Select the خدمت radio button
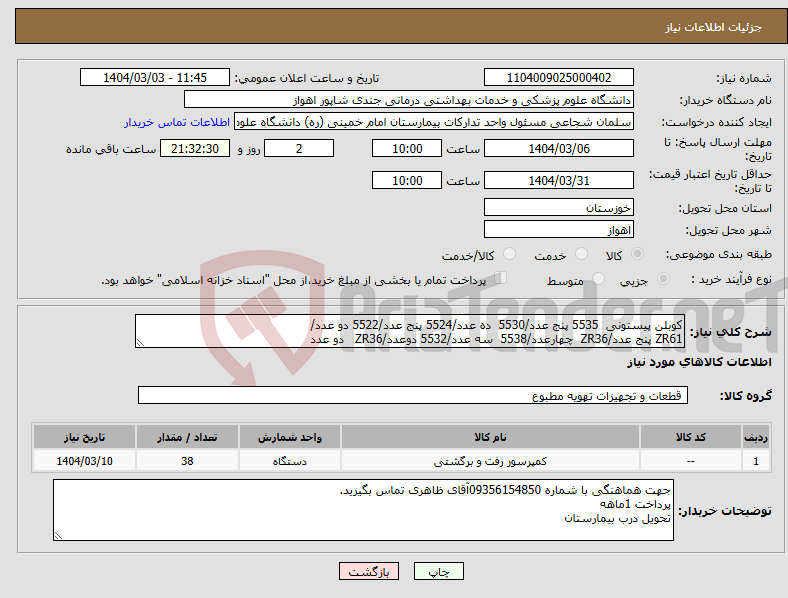 click(581, 254)
